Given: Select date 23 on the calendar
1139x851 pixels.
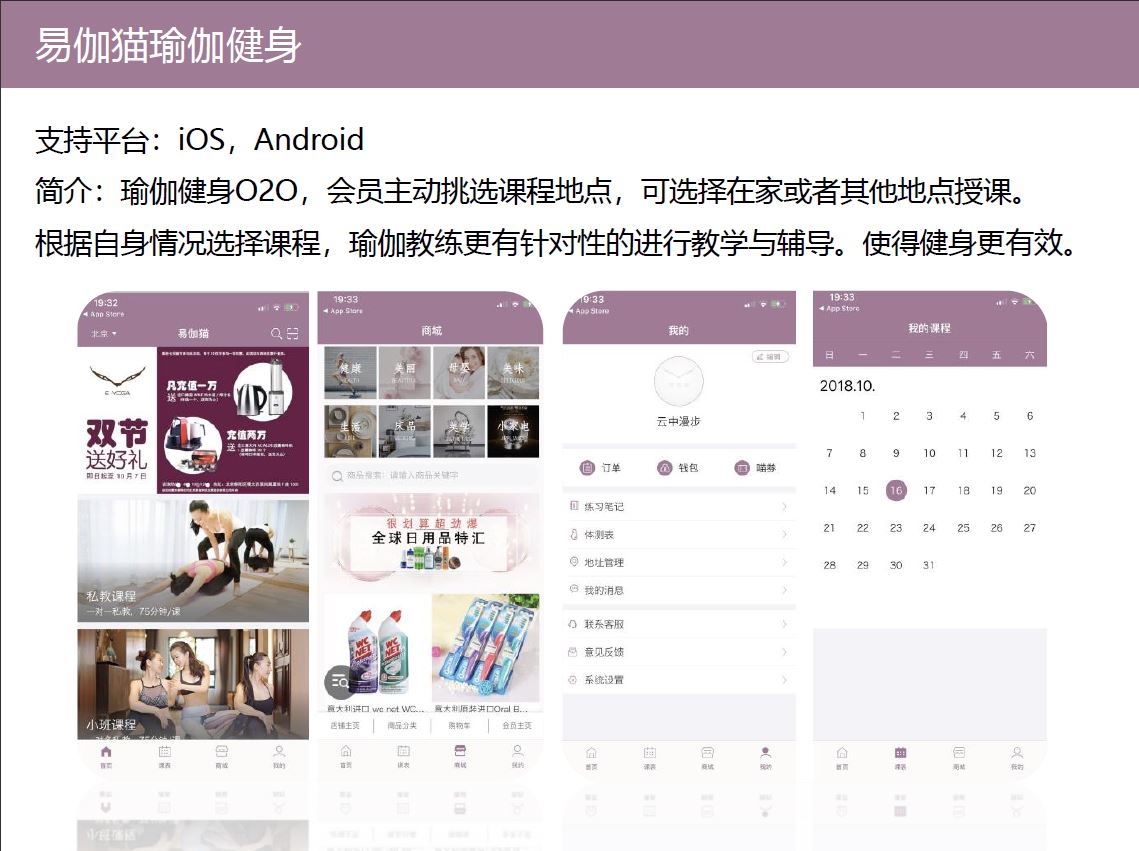Looking at the screenshot, I should click(896, 528).
